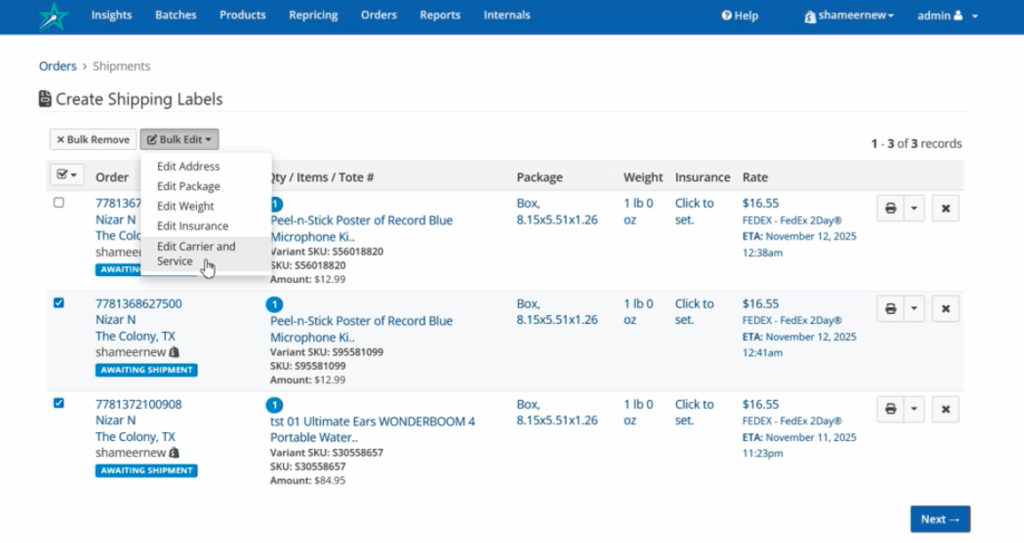
Task: Print label for order 7781368627500
Action: [x=890, y=308]
